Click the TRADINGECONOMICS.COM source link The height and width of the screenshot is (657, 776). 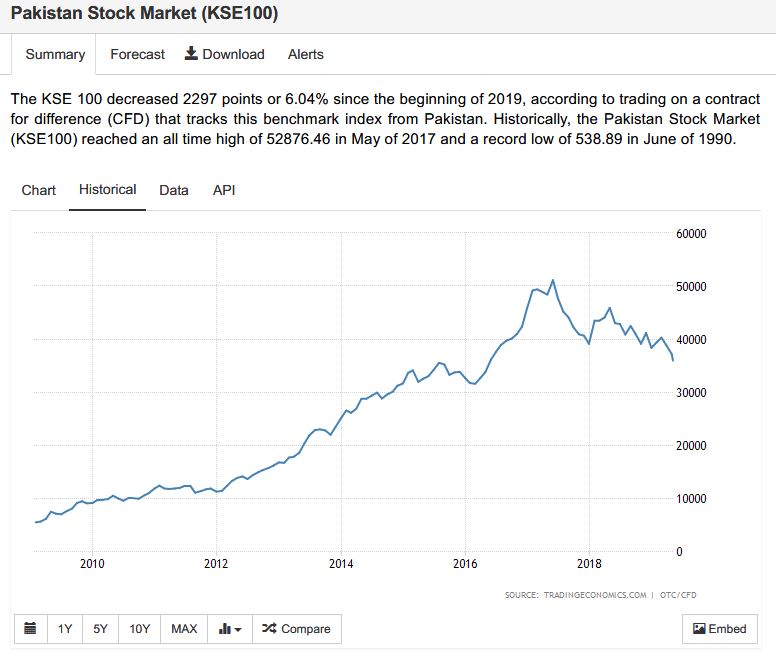[595, 595]
